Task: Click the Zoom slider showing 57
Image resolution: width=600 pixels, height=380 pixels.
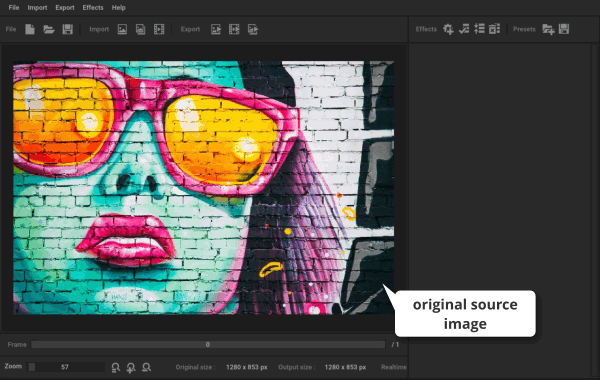Action: click(66, 367)
